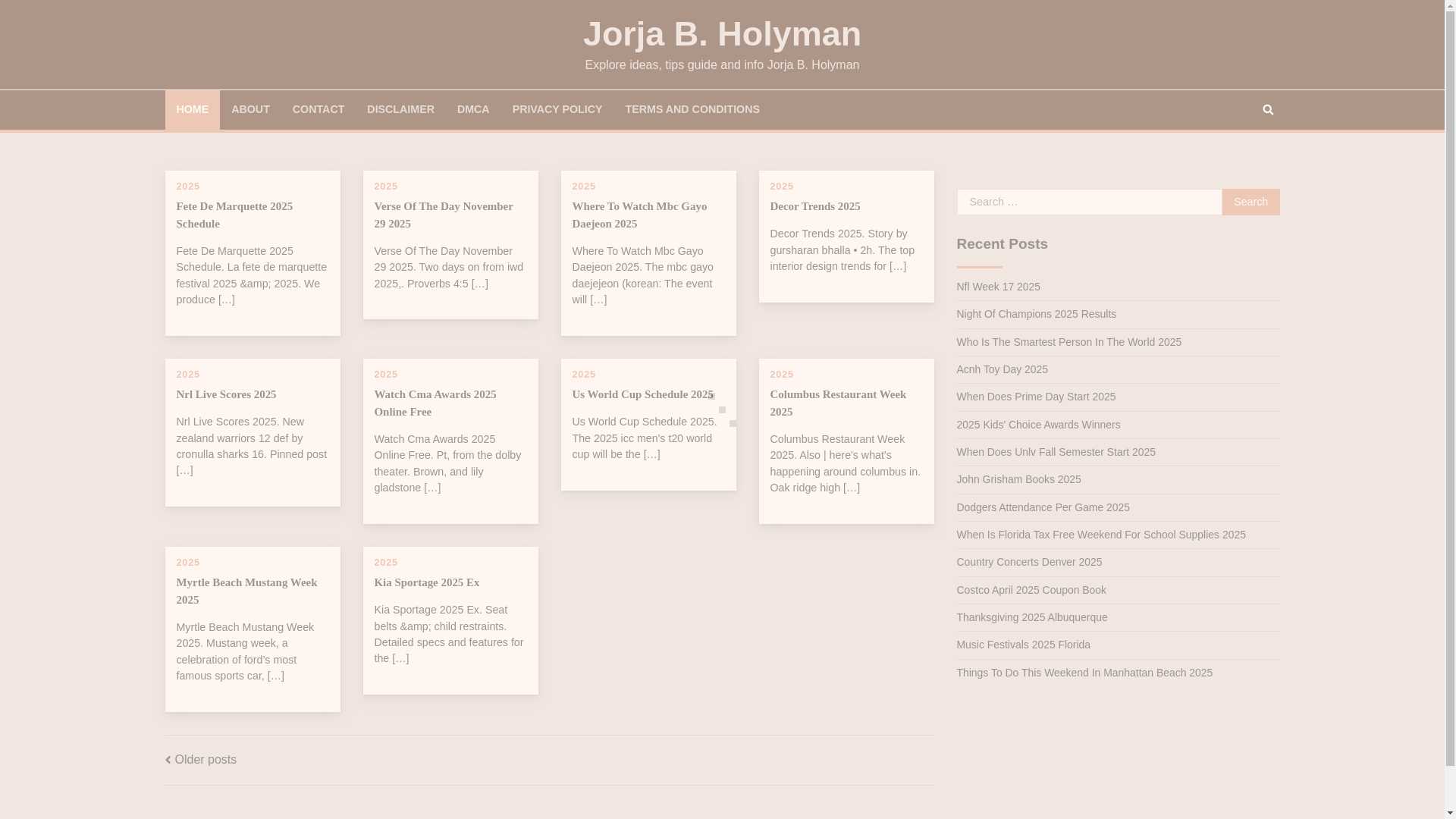Open Columbus Restaurant Week 2025 post

click(x=838, y=403)
